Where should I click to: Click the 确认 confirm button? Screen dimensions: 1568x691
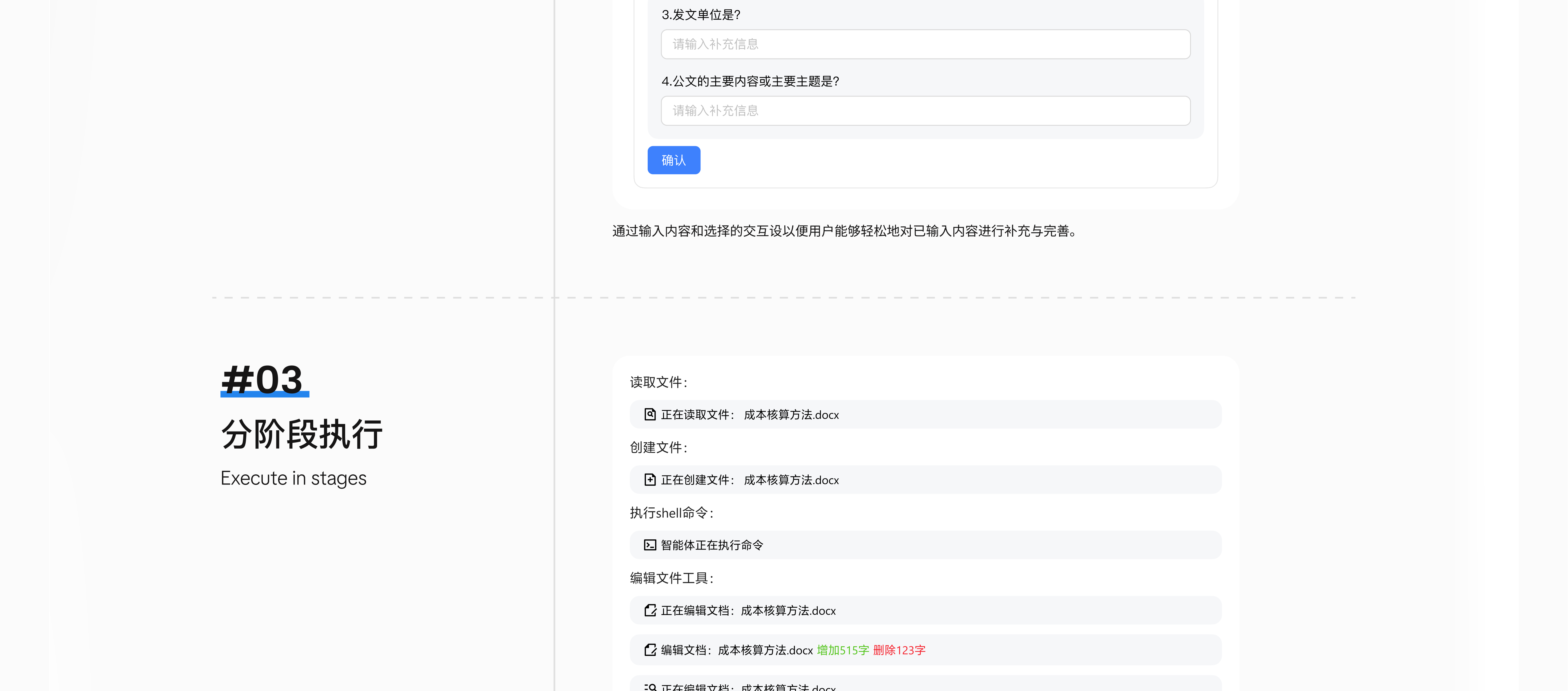(673, 160)
